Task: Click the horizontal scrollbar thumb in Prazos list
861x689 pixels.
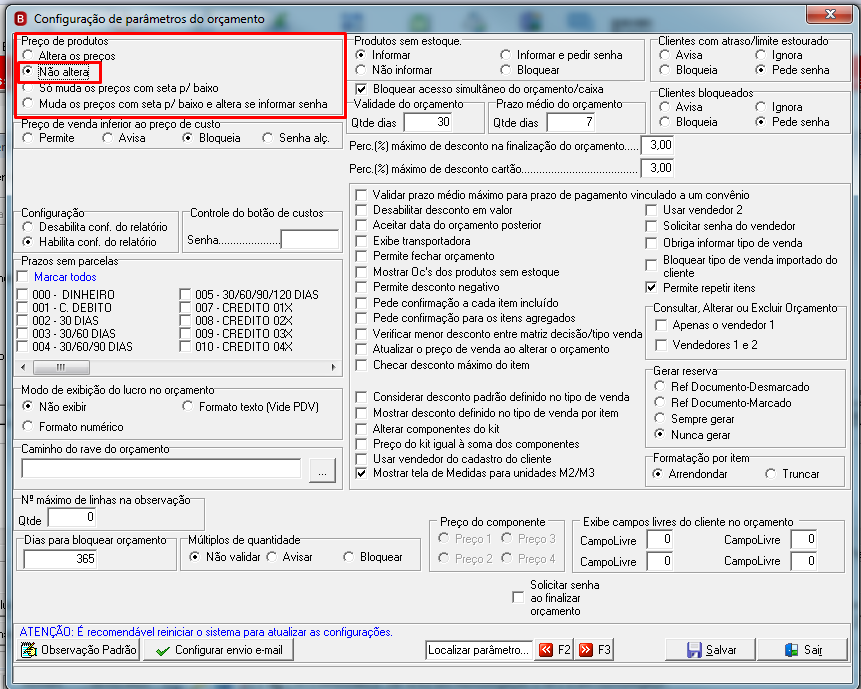Action: coord(62,367)
